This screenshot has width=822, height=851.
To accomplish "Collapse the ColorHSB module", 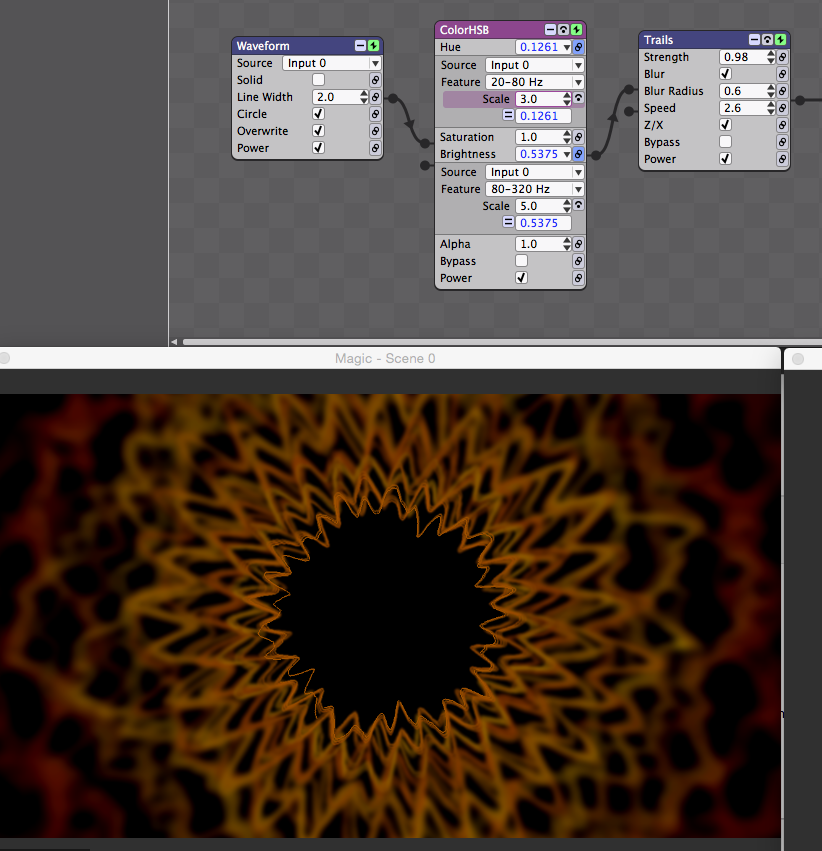I will (x=550, y=30).
